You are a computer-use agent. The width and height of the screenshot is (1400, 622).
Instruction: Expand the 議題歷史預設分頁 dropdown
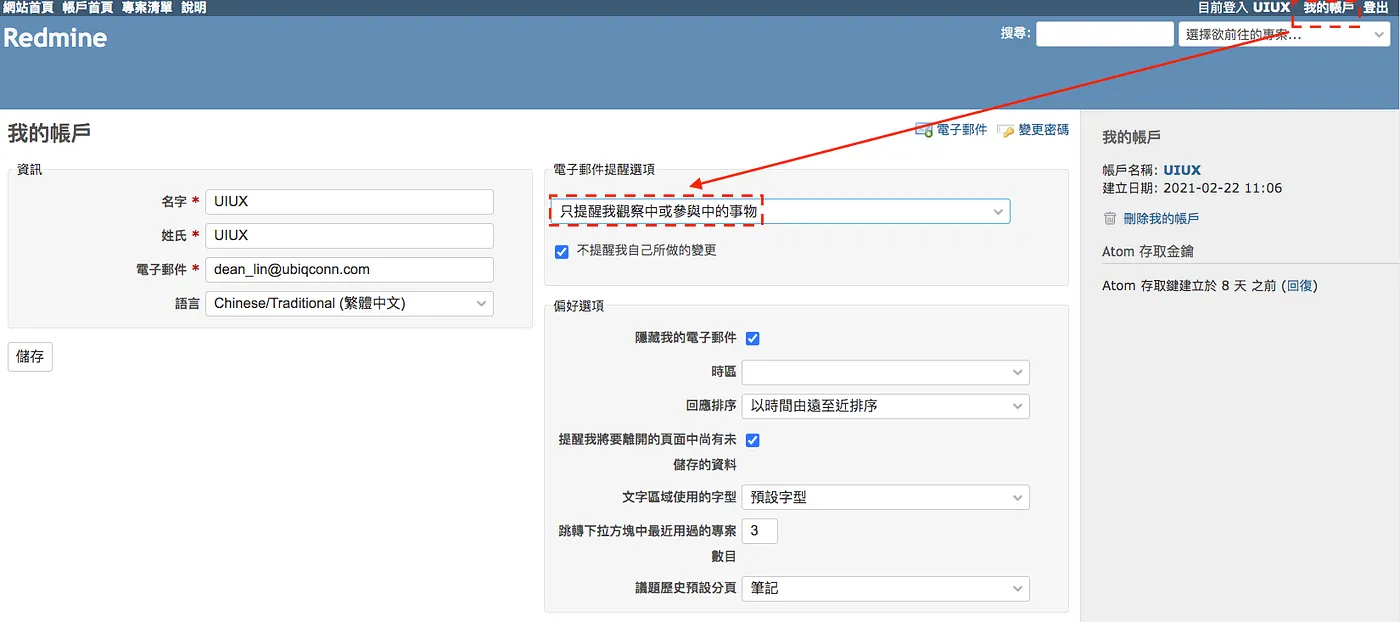pyautogui.click(x=886, y=588)
